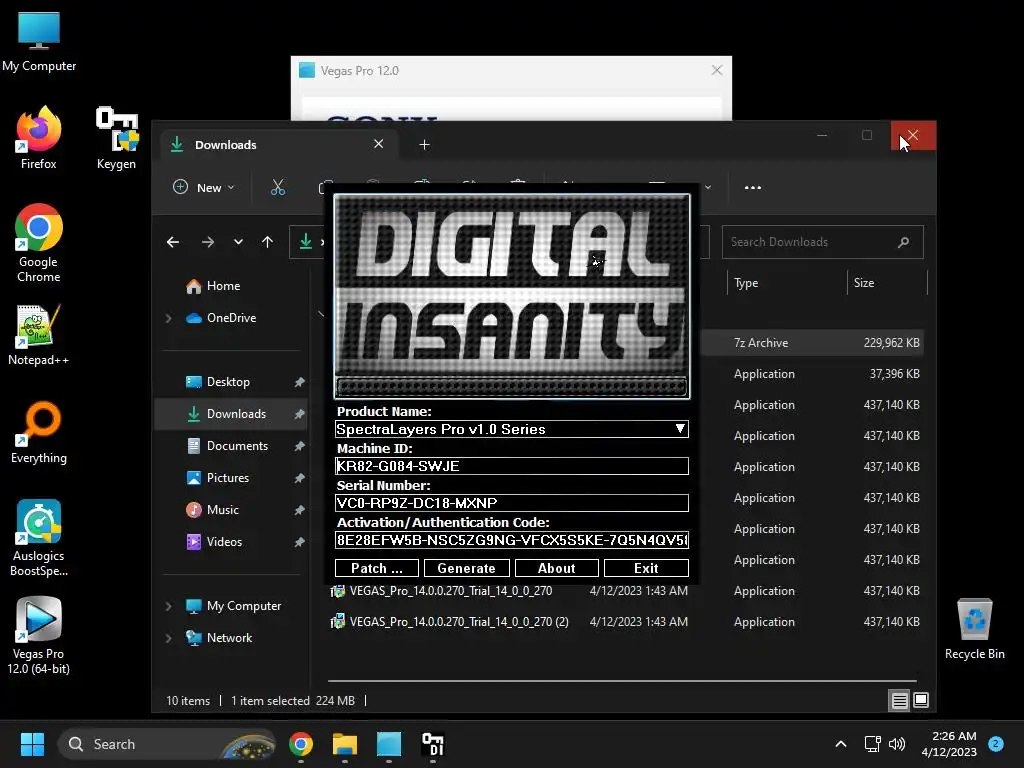Viewport: 1024px width, 768px height.
Task: Go forward in File Explorer
Action: [208, 242]
